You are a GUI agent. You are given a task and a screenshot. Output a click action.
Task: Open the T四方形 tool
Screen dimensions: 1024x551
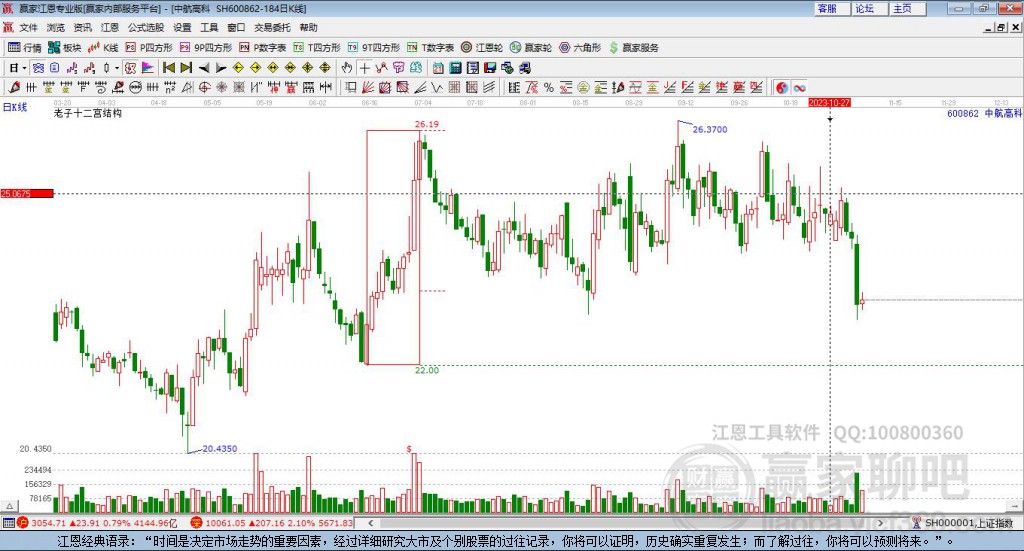pos(317,48)
